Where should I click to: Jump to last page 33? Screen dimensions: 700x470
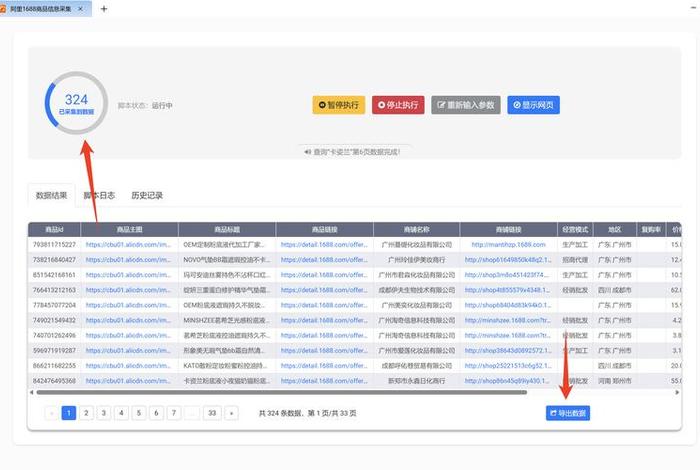click(212, 413)
